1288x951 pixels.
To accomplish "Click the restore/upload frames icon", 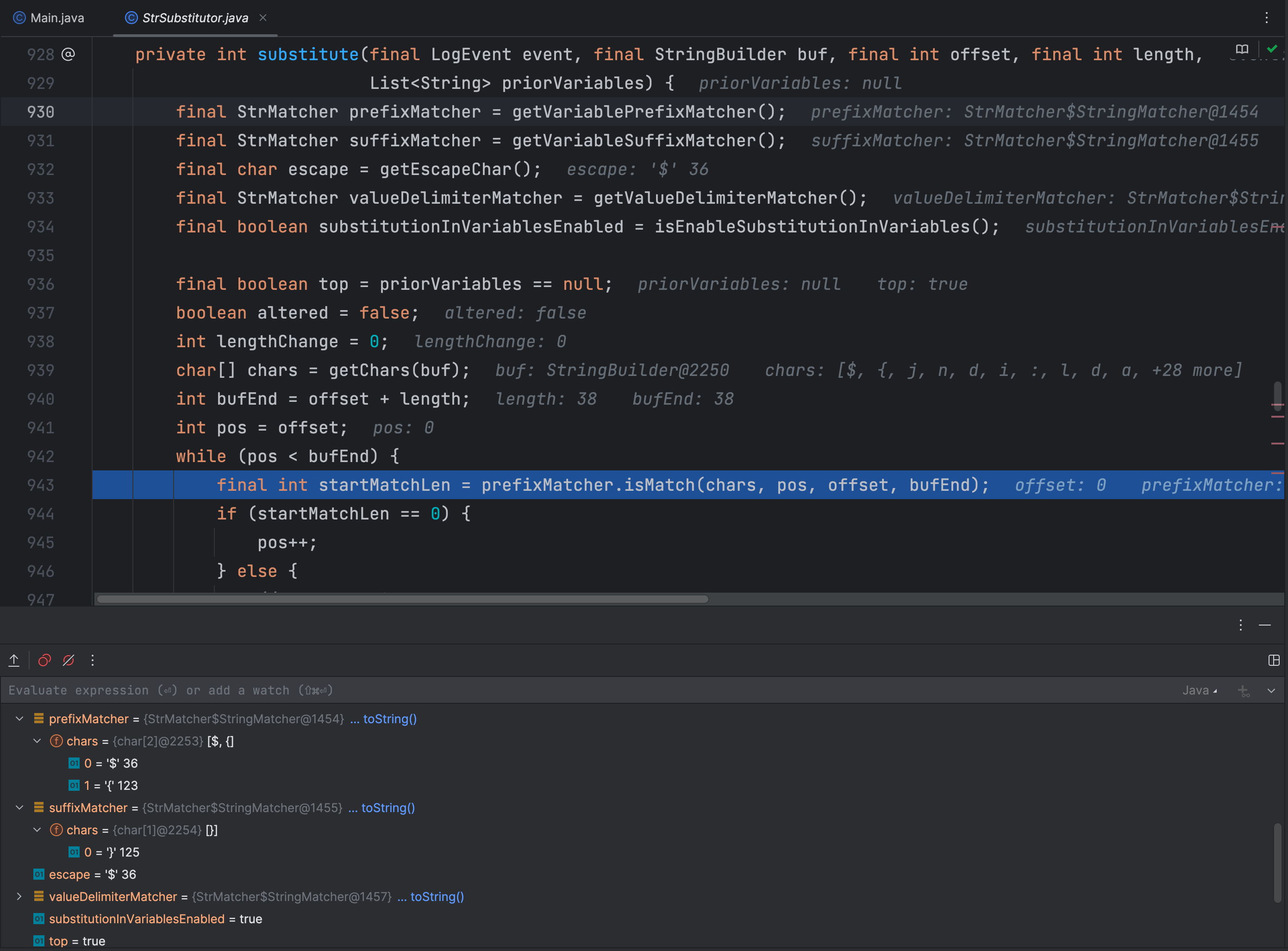I will point(14,660).
